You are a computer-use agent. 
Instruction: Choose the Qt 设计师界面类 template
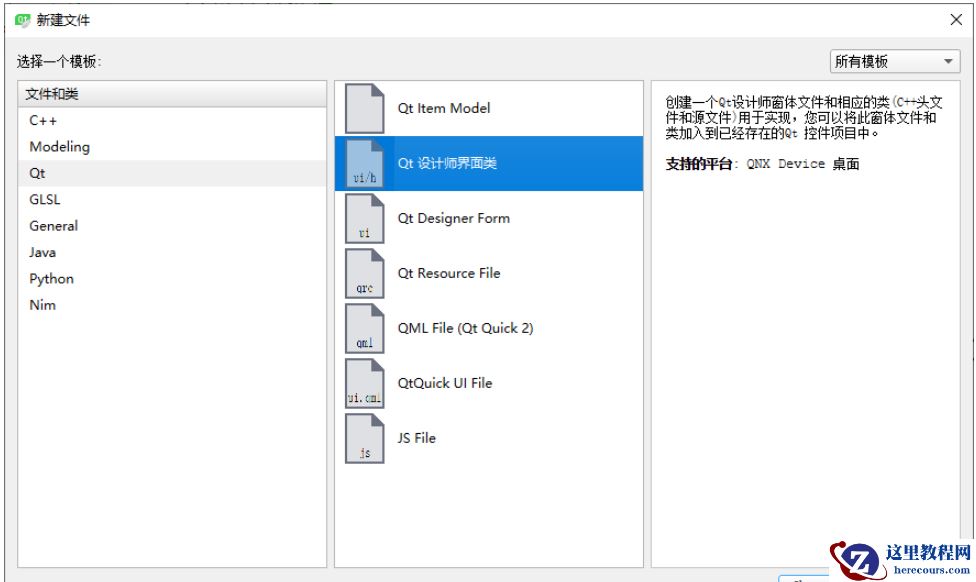tap(489, 163)
